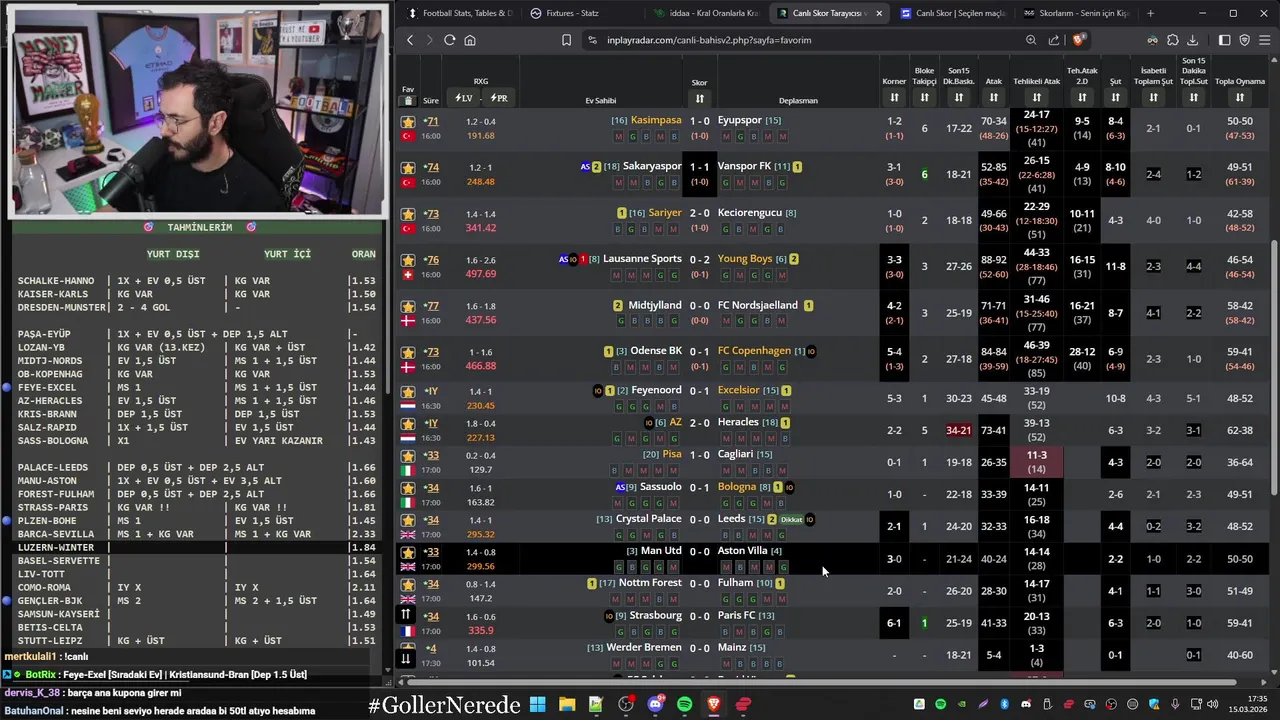The image size is (1280, 720).
Task: Toggle favorite star for Sakaryaspor - Vanspor FK
Action: tap(408, 168)
